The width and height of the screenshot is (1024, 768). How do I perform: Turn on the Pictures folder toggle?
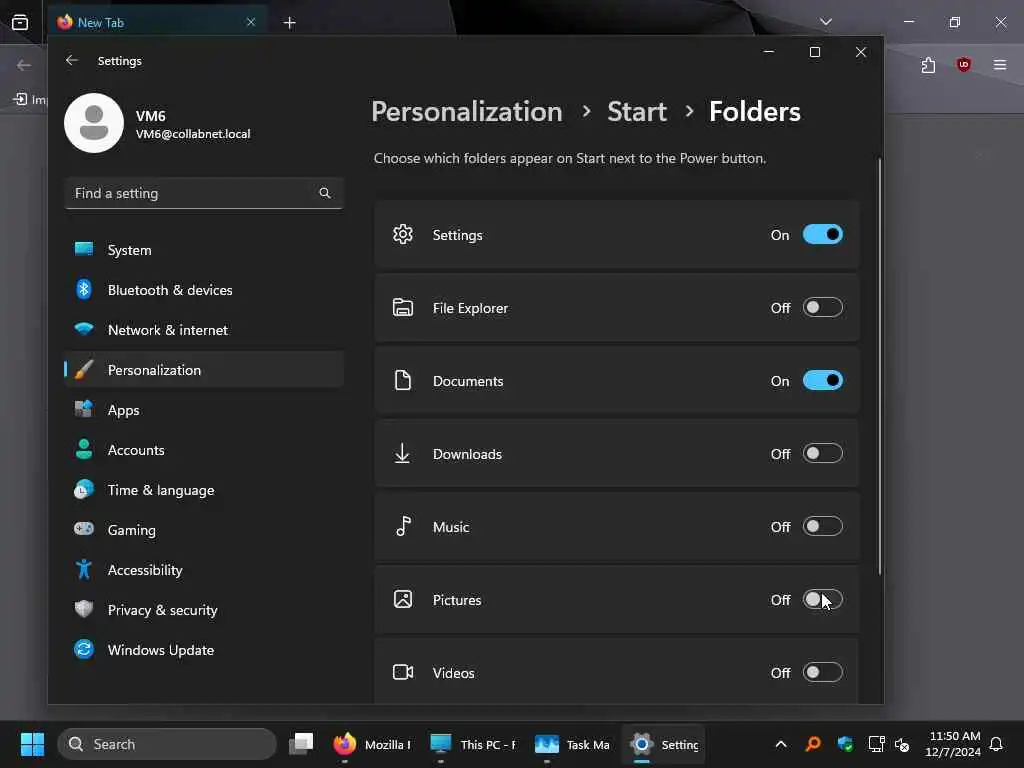(x=822, y=600)
